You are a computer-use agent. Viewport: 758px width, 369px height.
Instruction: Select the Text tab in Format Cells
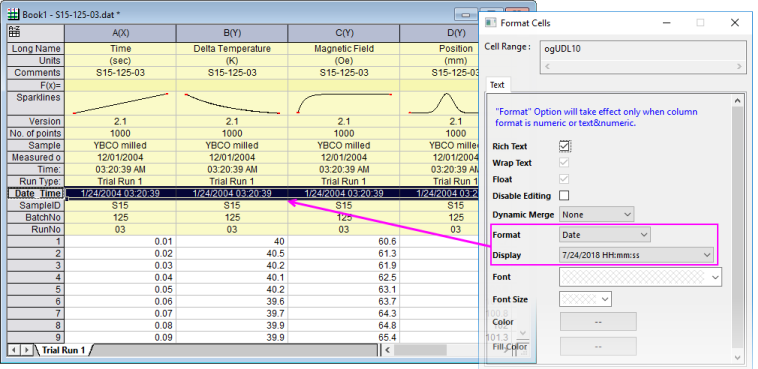497,85
